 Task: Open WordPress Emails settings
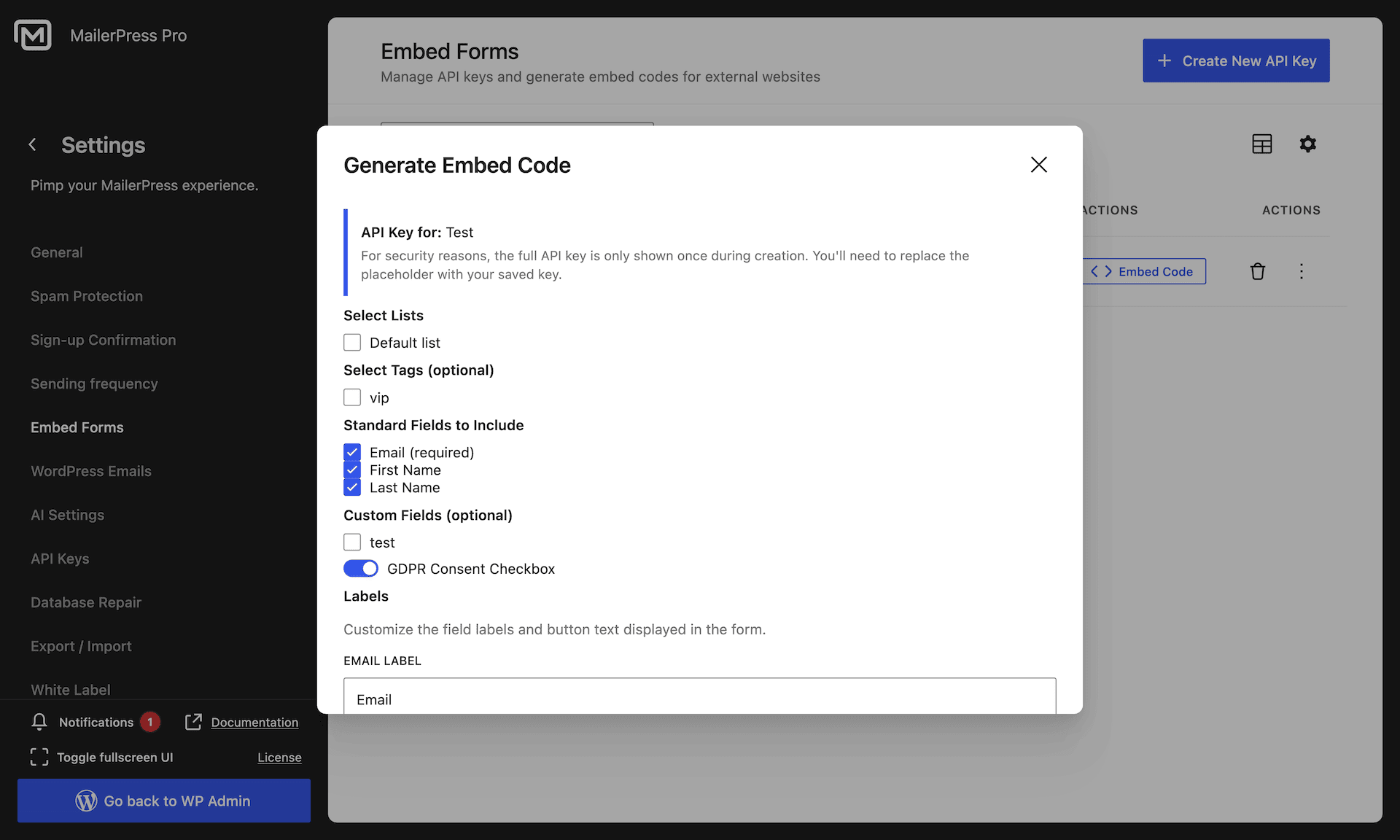coord(91,471)
